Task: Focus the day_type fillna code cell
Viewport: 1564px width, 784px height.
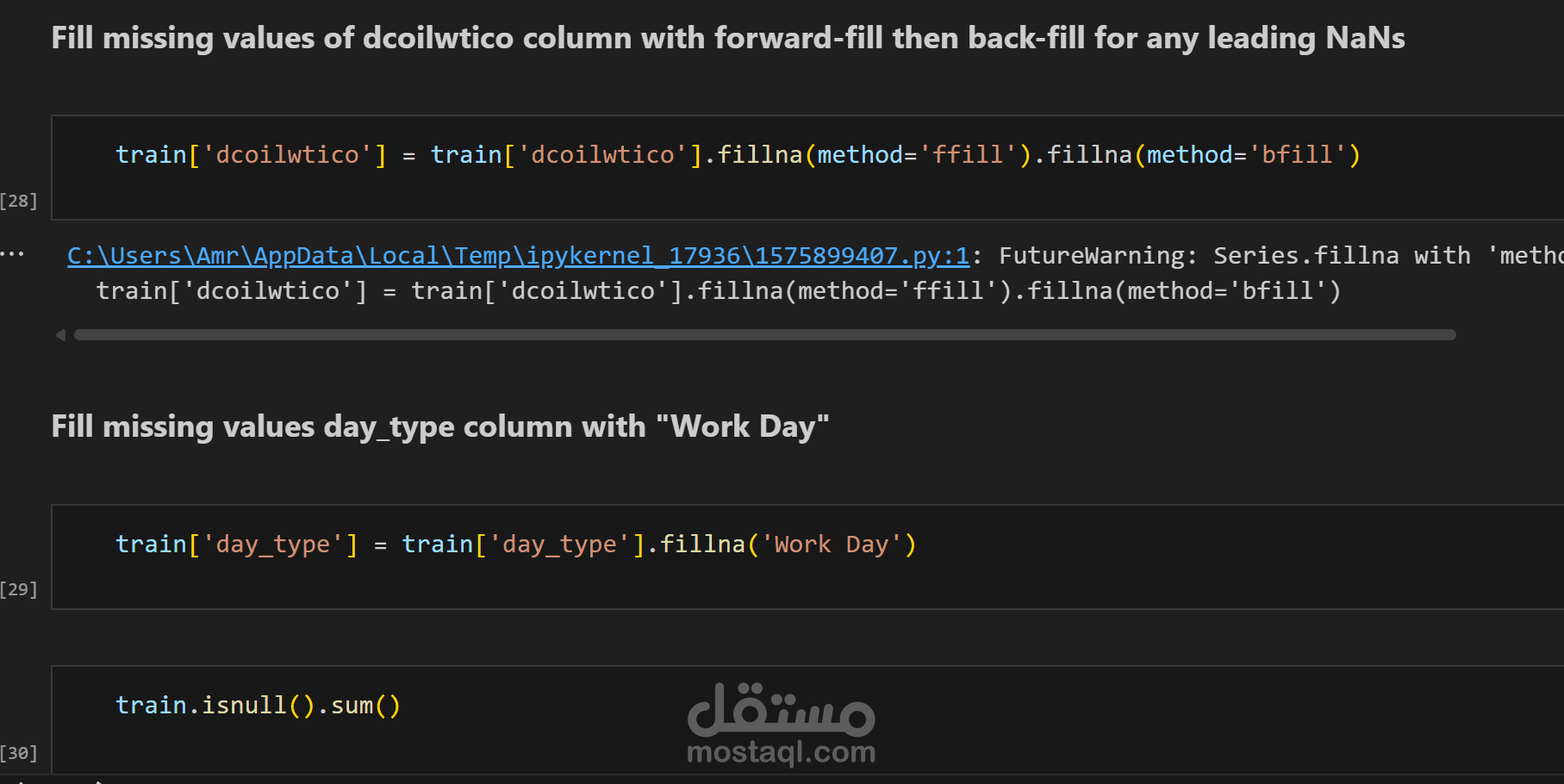Action: click(x=807, y=557)
